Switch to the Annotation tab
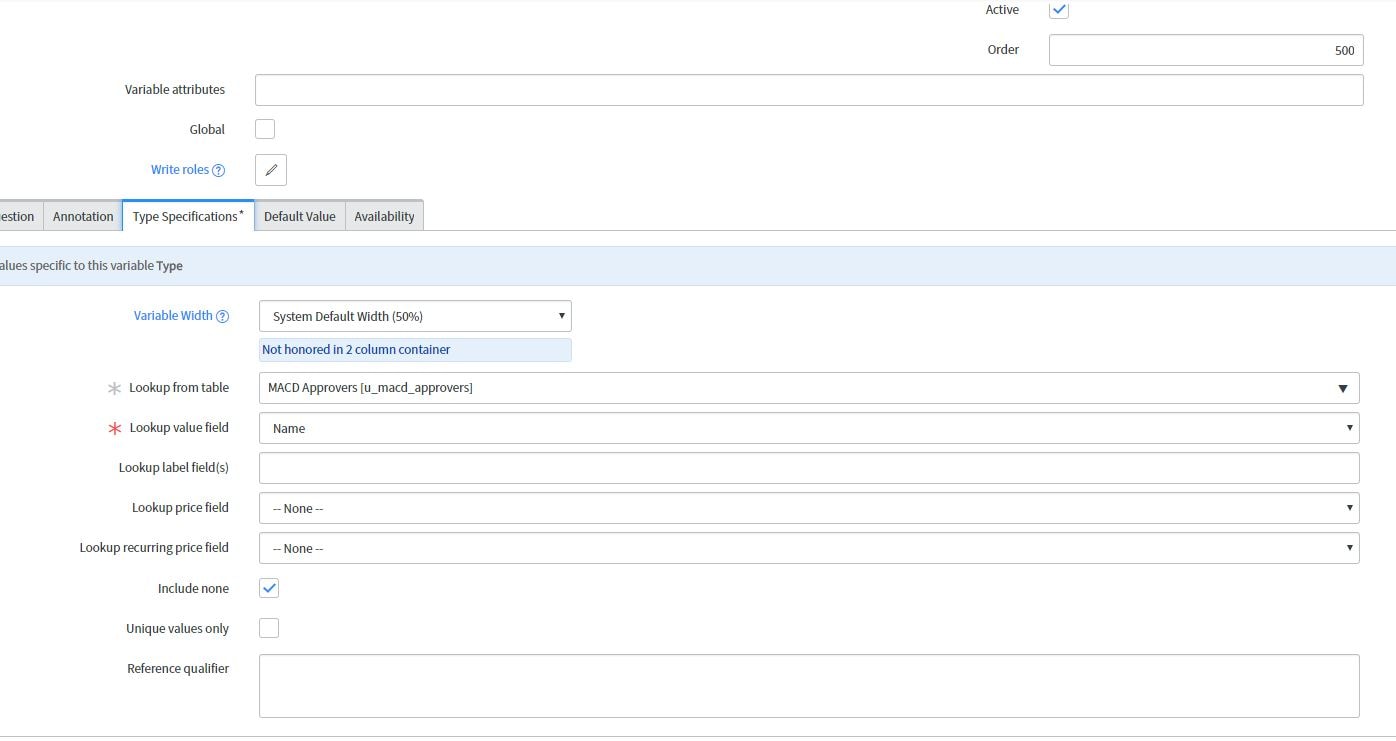This screenshot has width=1396, height=741. [x=83, y=216]
